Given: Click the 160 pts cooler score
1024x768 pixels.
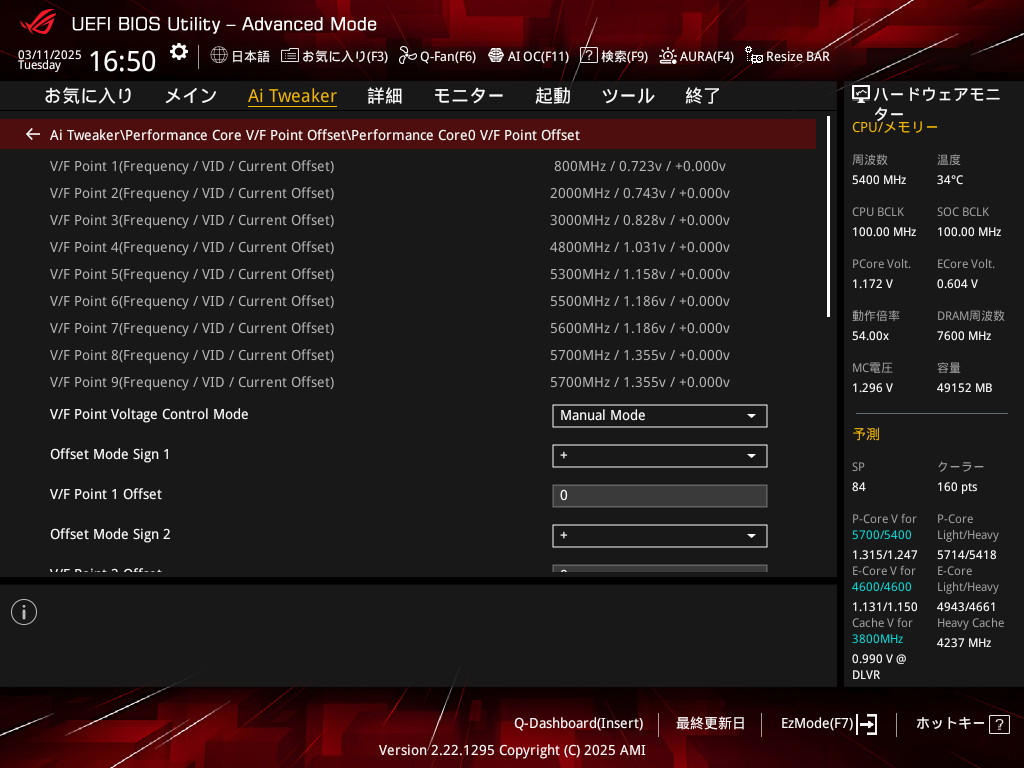Looking at the screenshot, I should (x=957, y=487).
